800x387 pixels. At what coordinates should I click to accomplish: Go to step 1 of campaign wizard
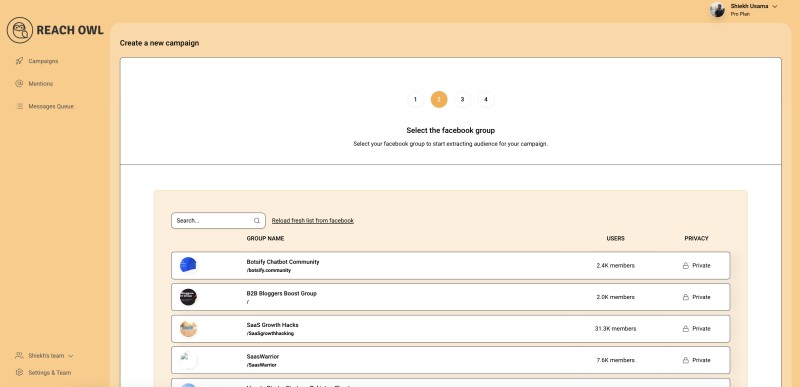click(415, 99)
